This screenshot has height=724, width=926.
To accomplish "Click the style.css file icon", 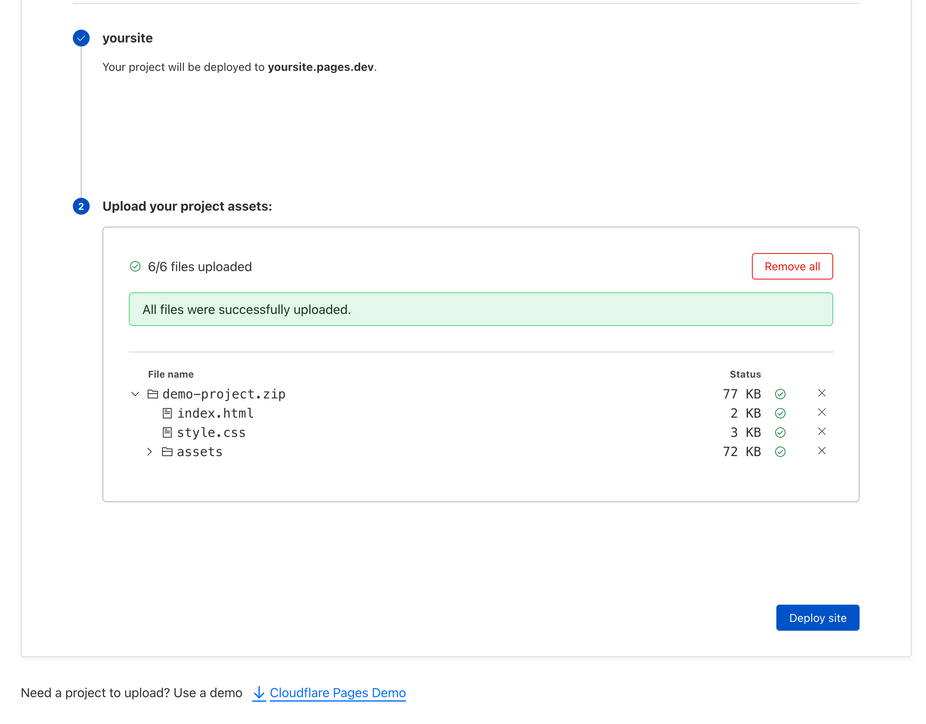I will (167, 433).
